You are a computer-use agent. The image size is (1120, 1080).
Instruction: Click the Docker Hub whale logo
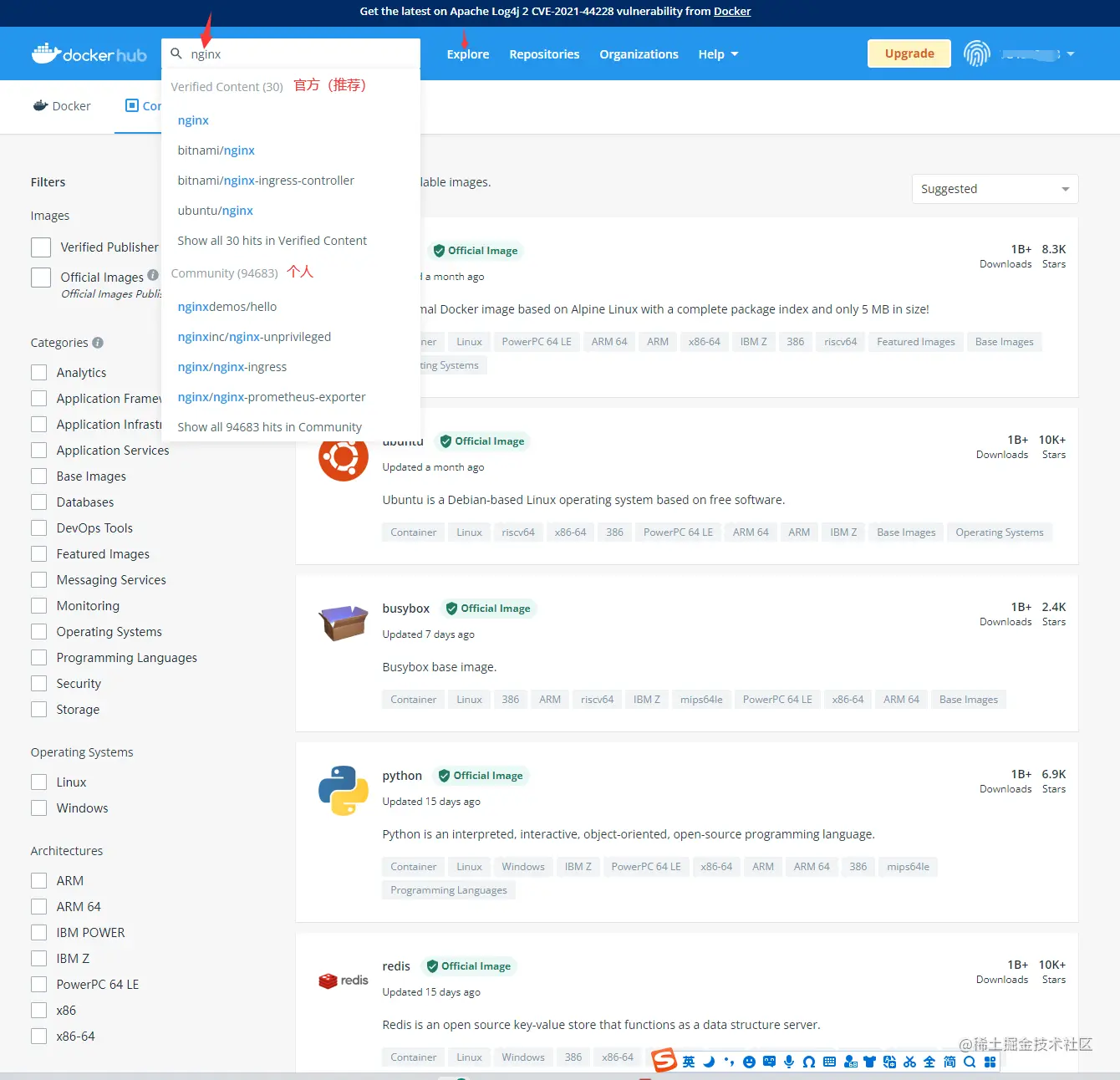89,54
